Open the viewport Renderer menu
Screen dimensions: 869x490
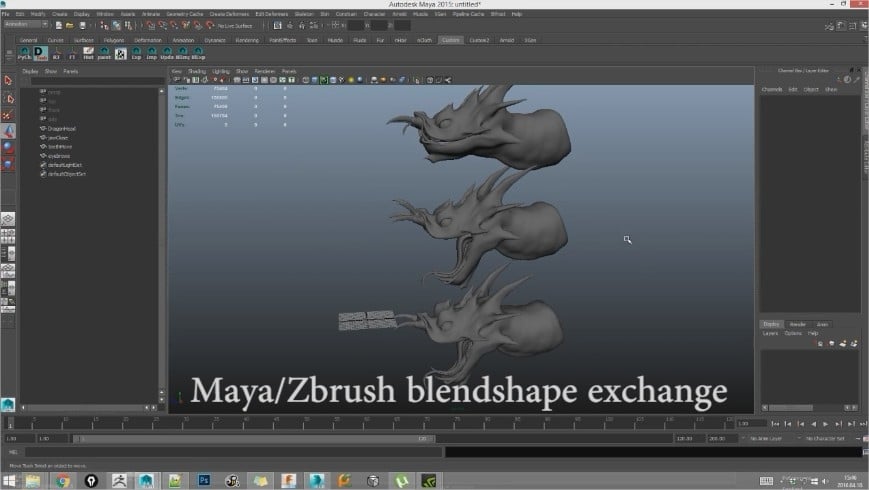point(264,72)
